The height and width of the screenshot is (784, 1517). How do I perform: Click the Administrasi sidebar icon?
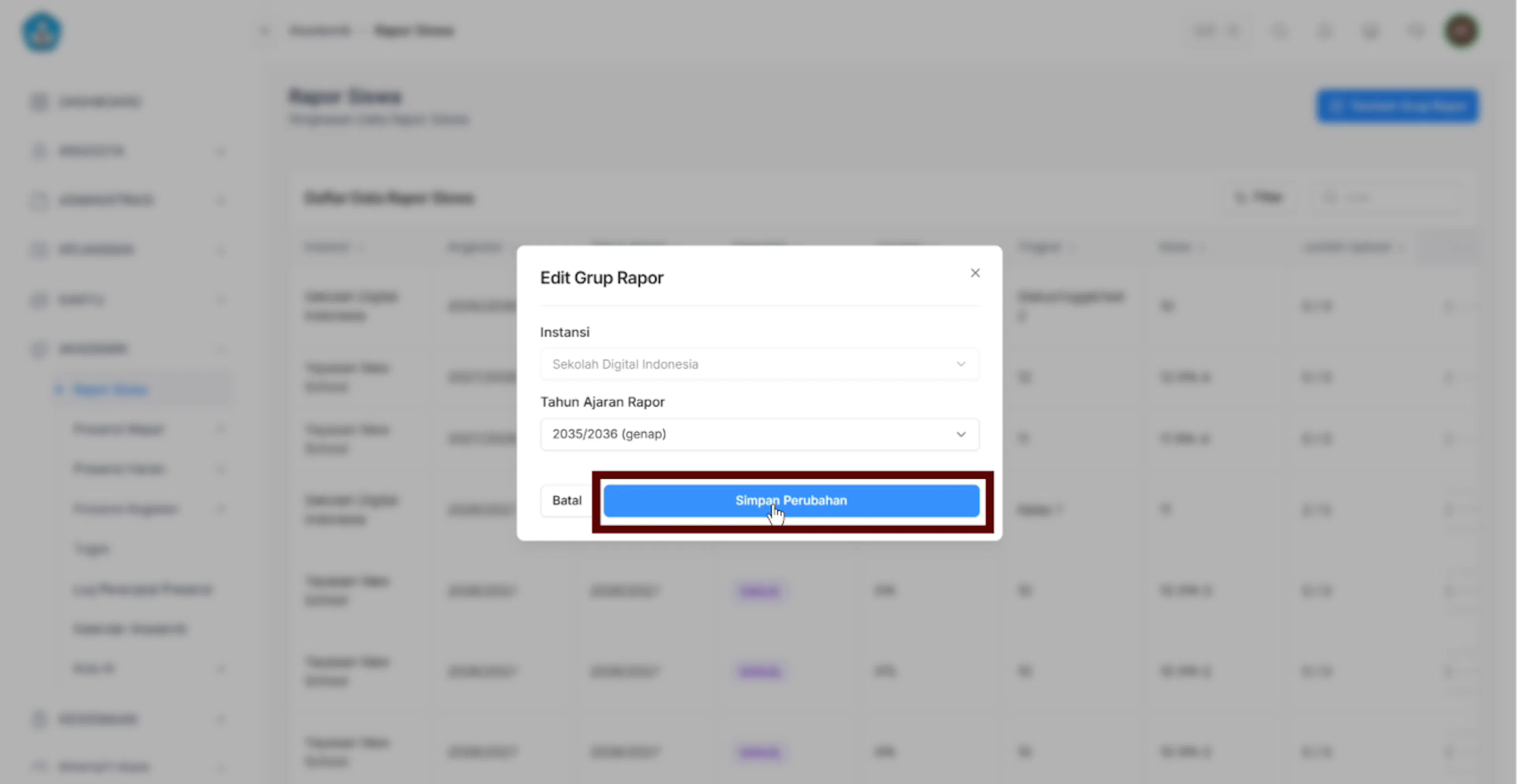[x=39, y=201]
